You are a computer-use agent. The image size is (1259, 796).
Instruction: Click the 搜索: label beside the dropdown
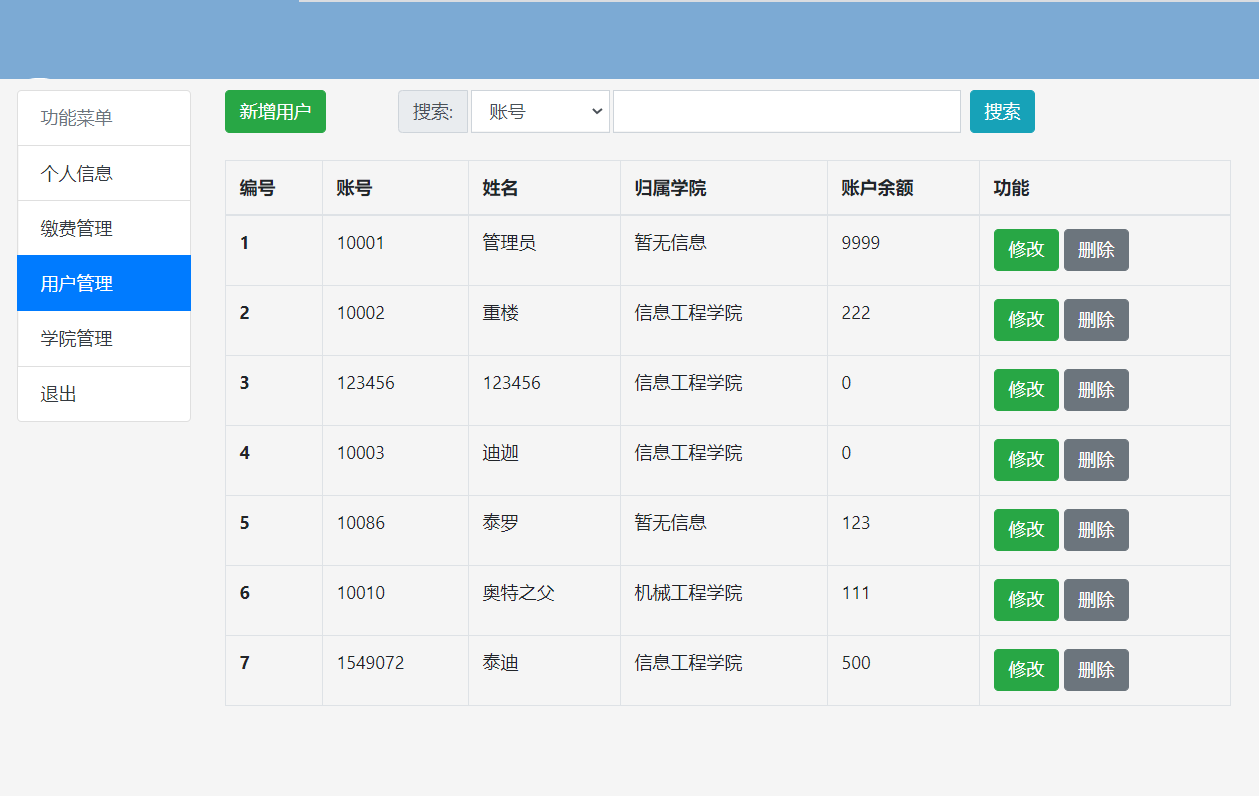click(433, 111)
